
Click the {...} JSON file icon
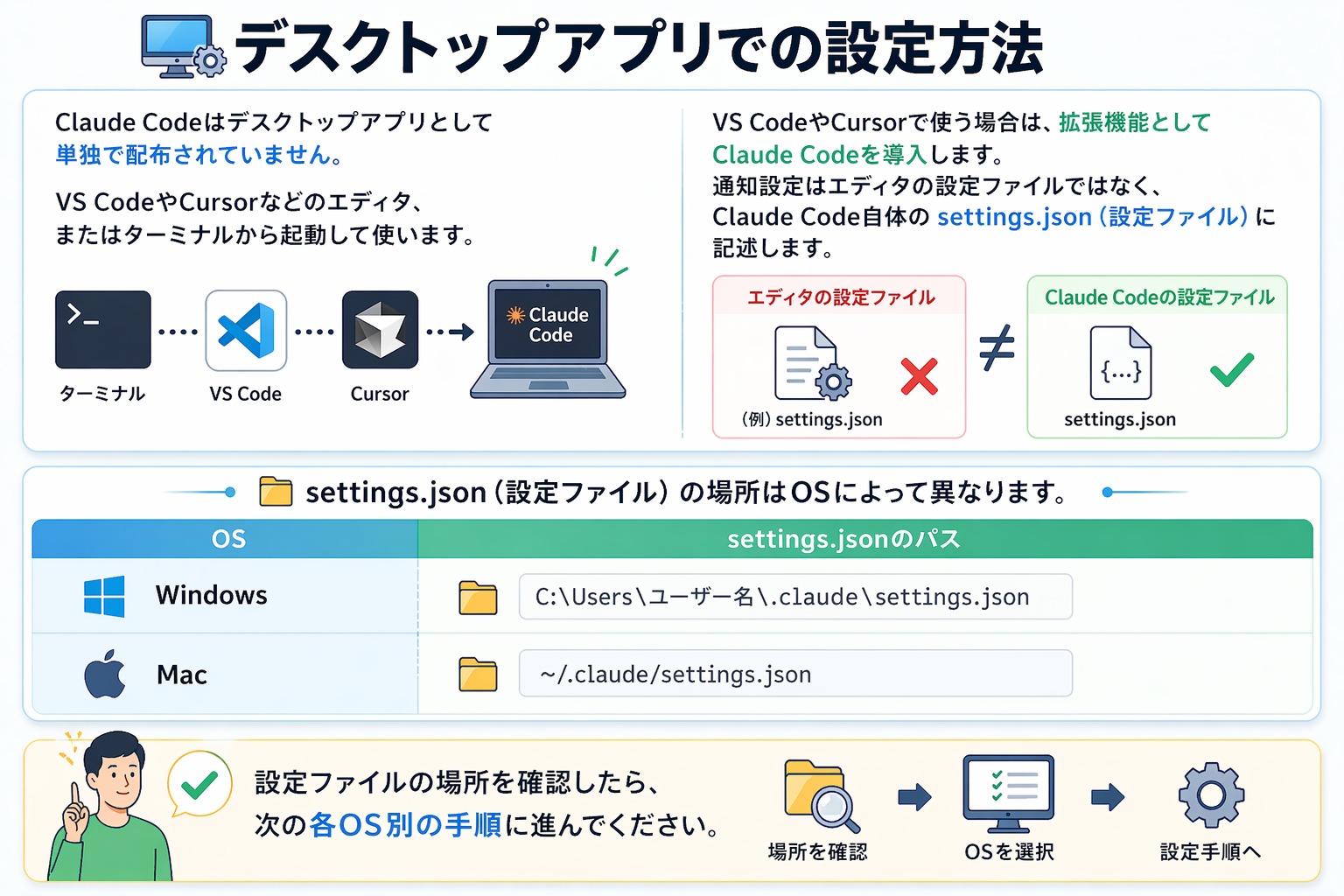click(x=1121, y=363)
